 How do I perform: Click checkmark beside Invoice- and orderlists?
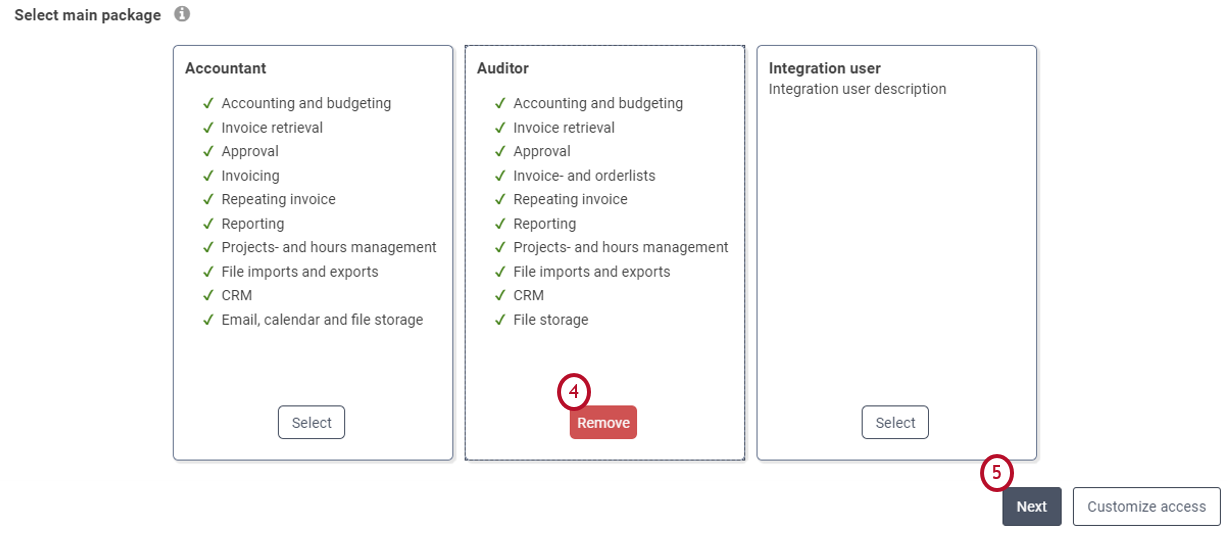tap(501, 175)
